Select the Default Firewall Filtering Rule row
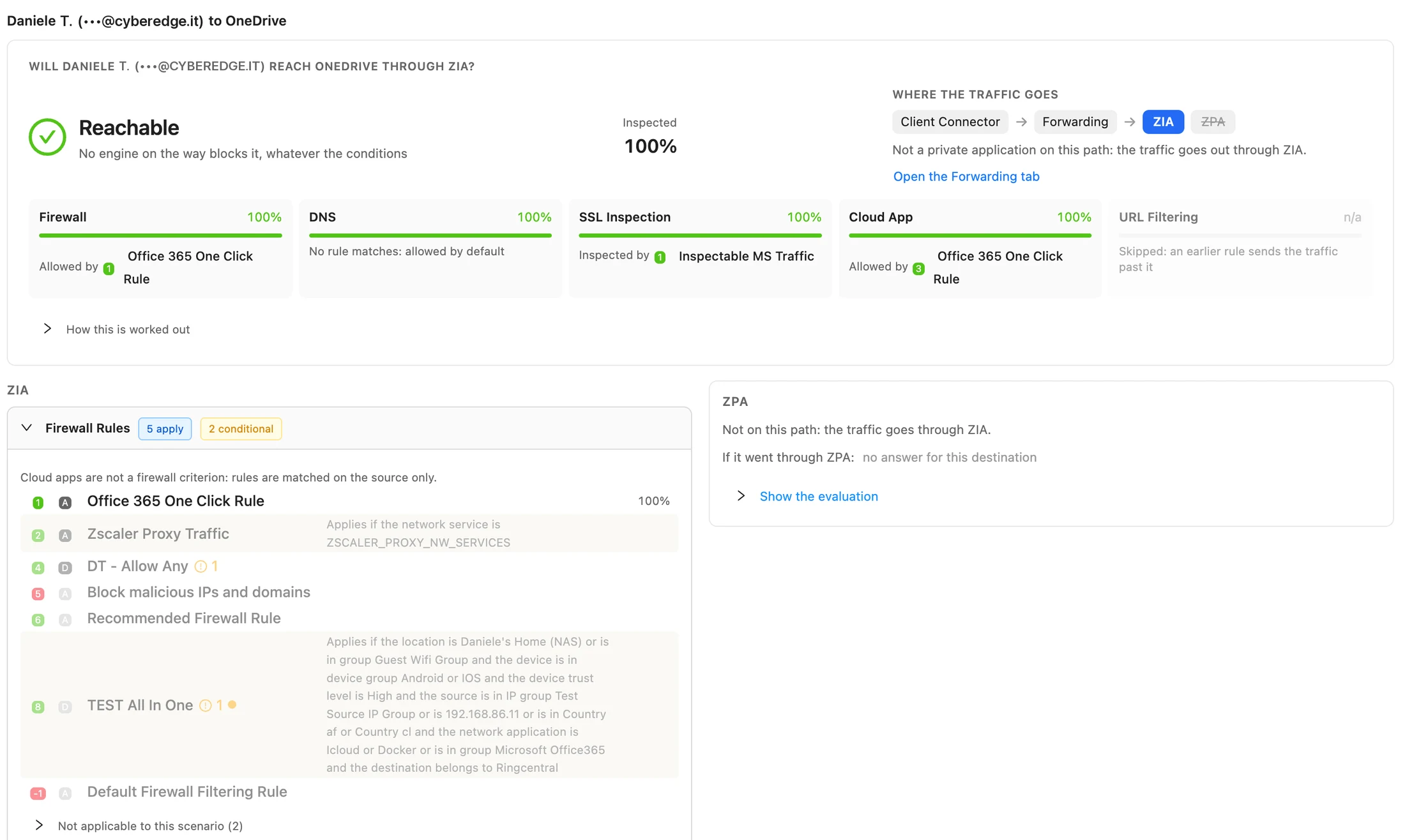 (x=349, y=792)
